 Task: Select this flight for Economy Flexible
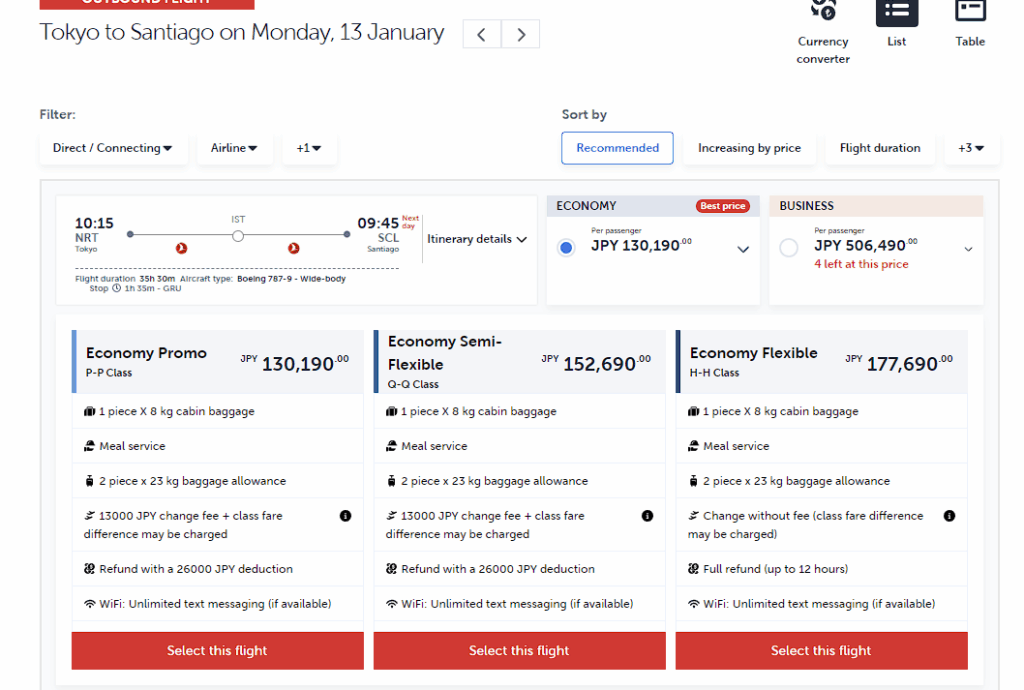point(821,650)
